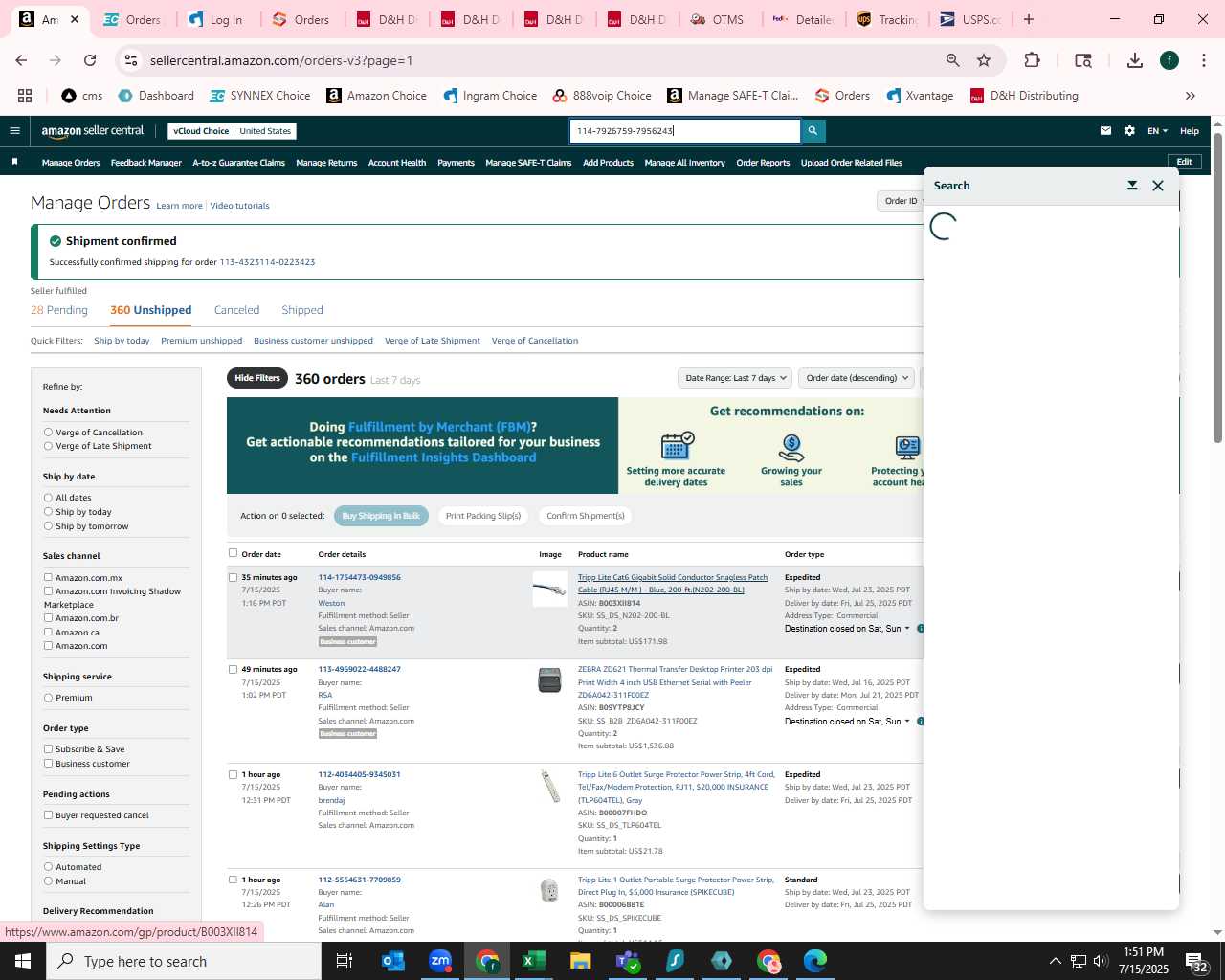Open the browser zoom magnifier icon
Image resolution: width=1225 pixels, height=980 pixels.
(953, 60)
